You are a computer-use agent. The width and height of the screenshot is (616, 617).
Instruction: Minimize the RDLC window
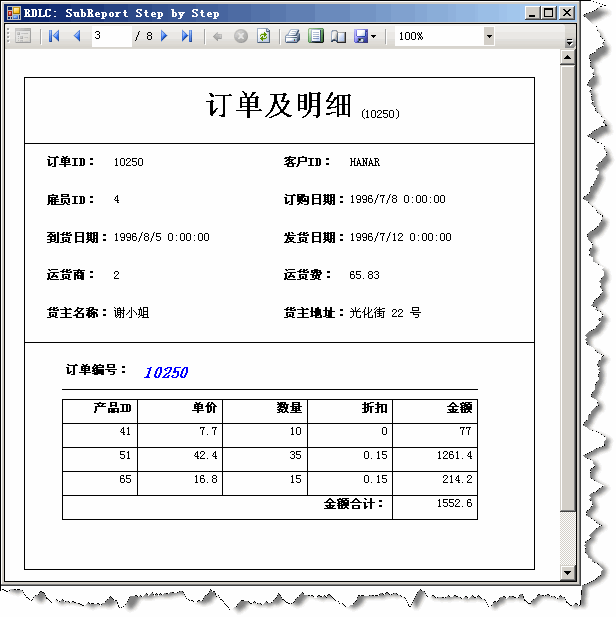(x=532, y=13)
